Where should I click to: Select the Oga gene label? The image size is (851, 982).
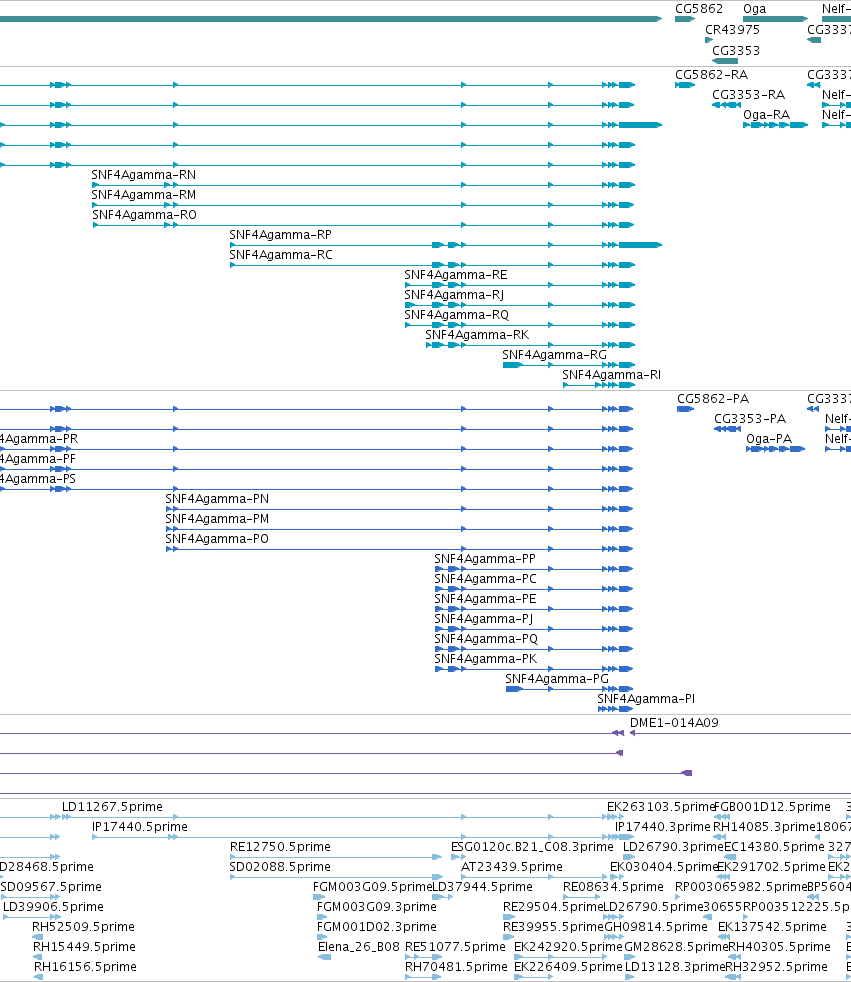click(754, 9)
